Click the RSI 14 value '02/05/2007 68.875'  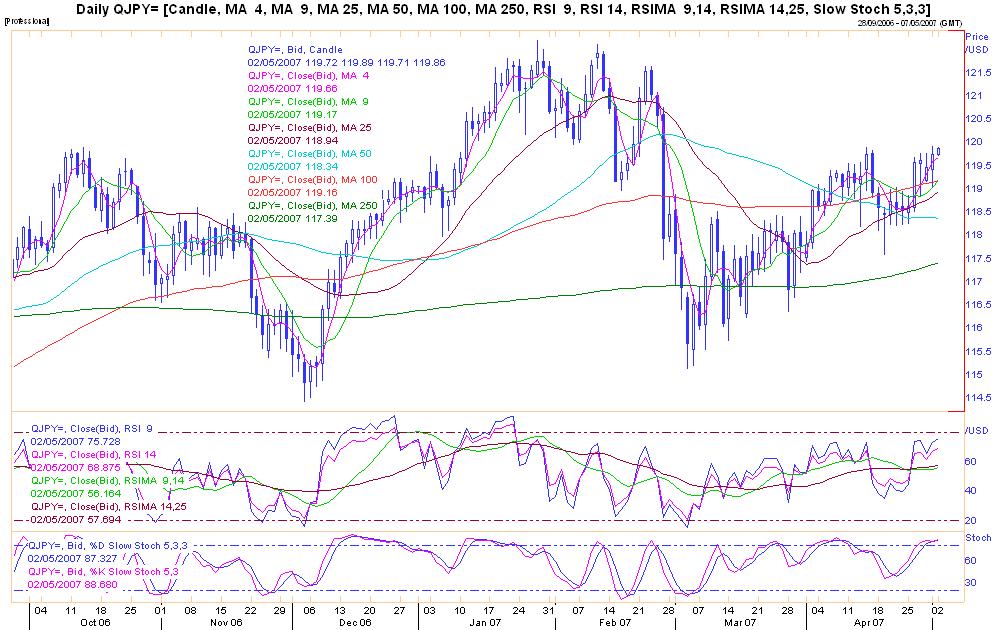click(75, 467)
